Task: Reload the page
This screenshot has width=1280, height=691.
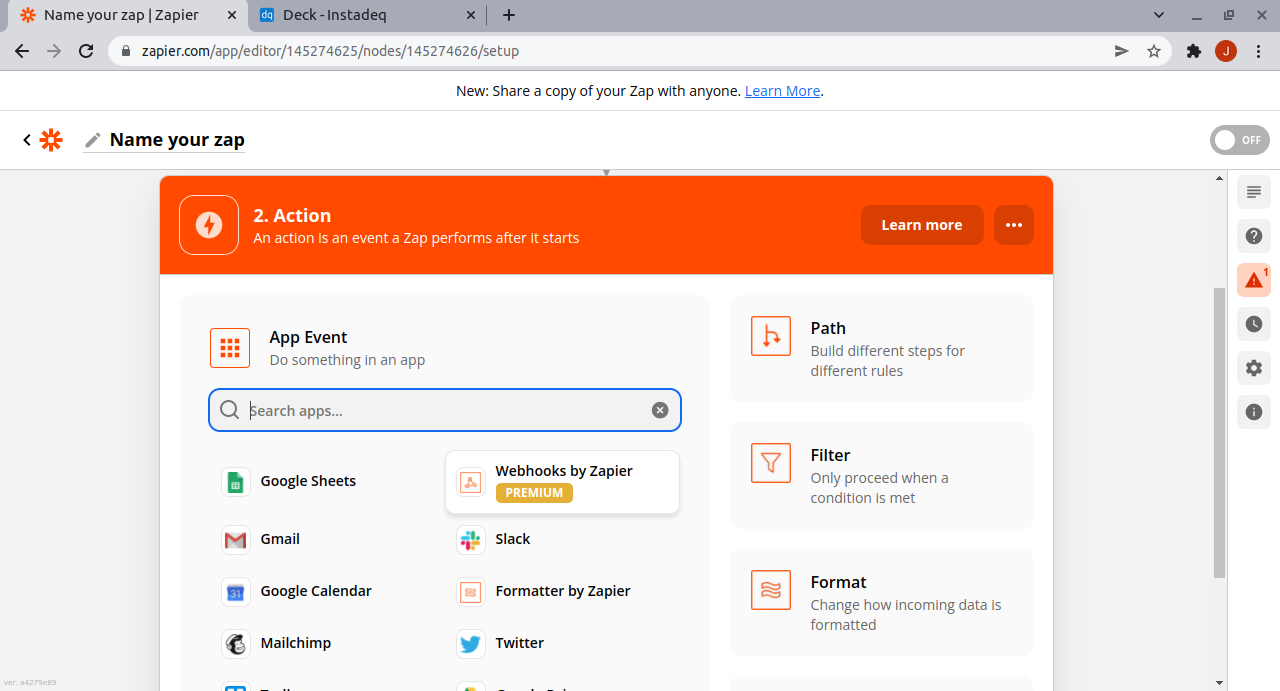Action: point(86,51)
